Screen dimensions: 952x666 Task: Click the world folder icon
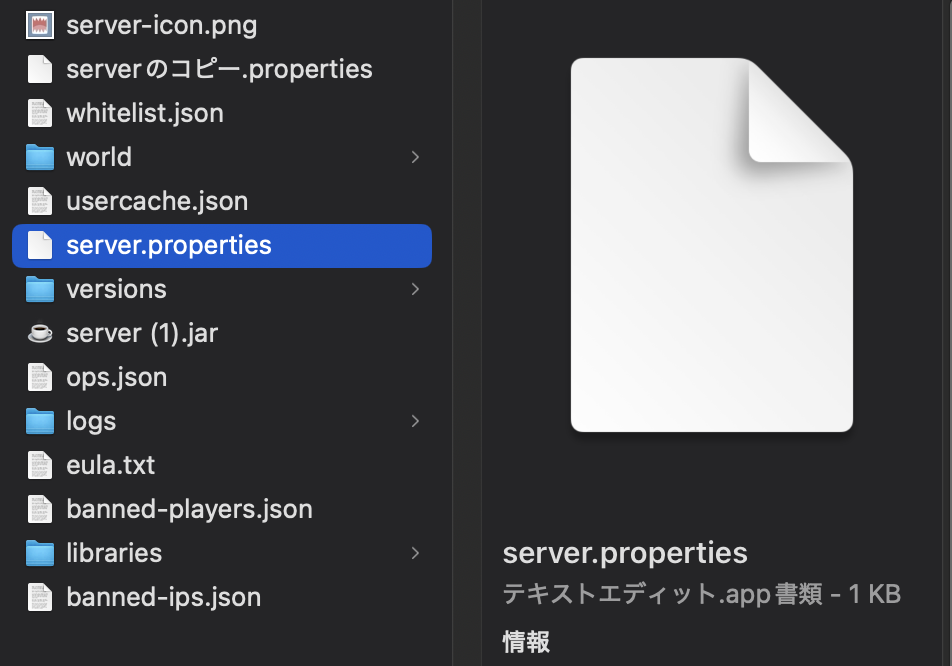(39, 157)
